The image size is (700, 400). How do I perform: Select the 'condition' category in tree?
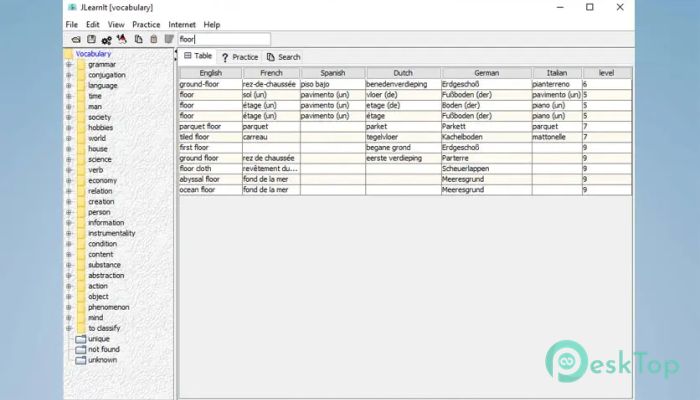tap(102, 244)
